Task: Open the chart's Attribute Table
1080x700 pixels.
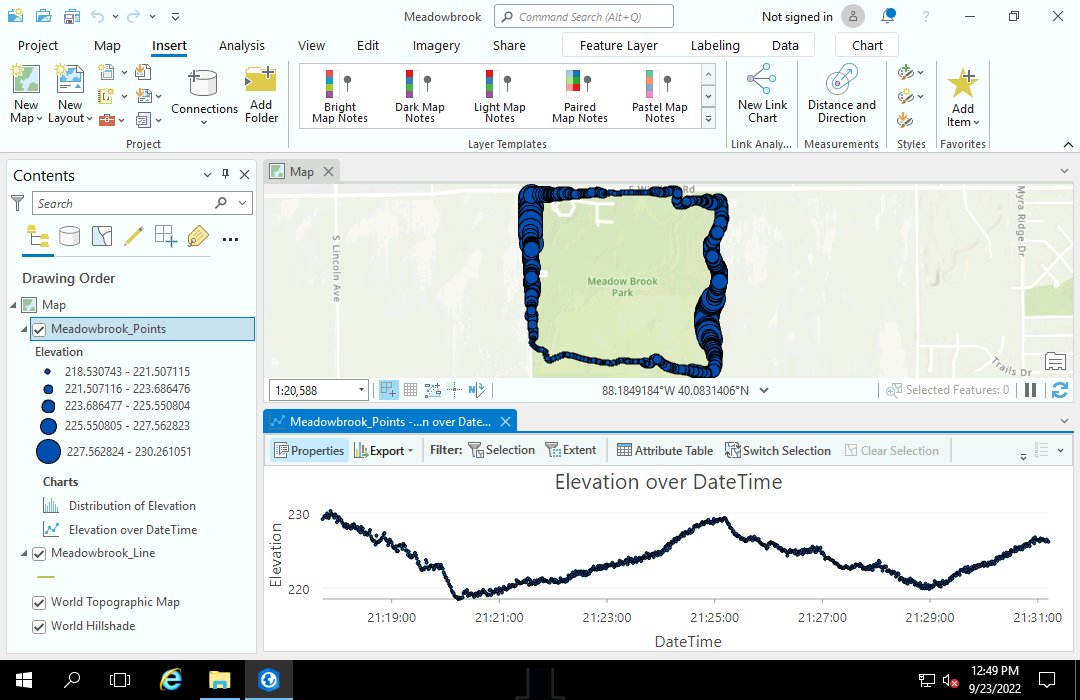Action: 664,450
